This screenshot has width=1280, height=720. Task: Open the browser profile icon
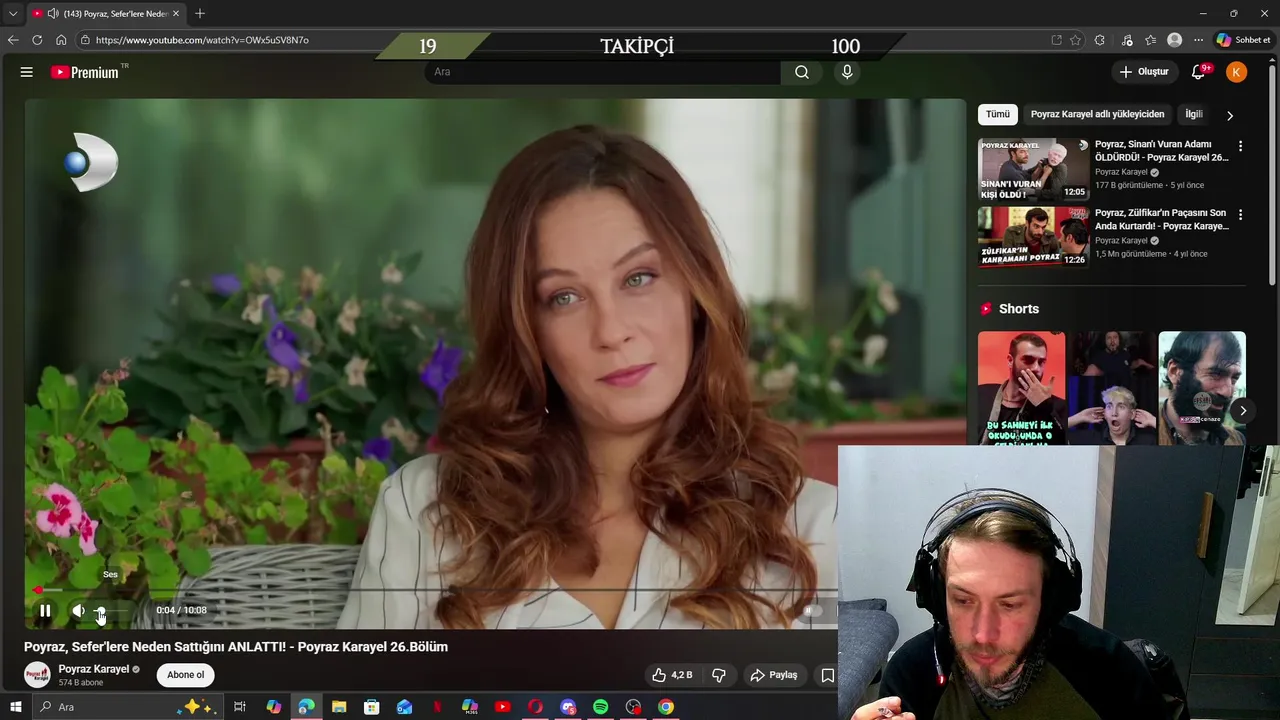click(1175, 40)
